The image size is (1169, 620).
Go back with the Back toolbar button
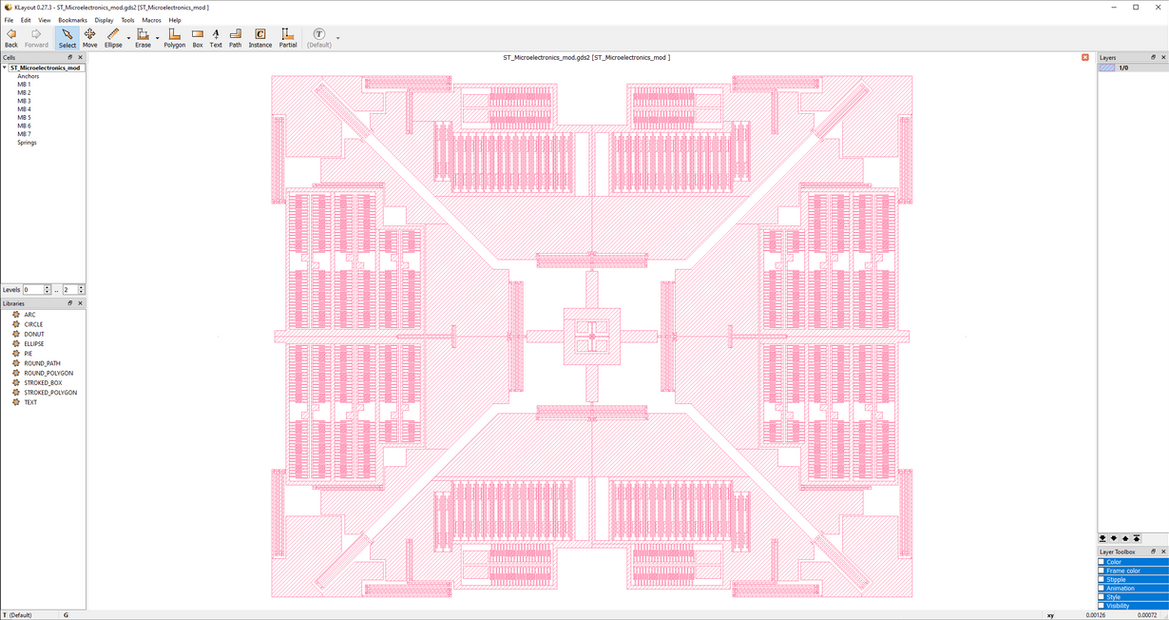[x=11, y=37]
